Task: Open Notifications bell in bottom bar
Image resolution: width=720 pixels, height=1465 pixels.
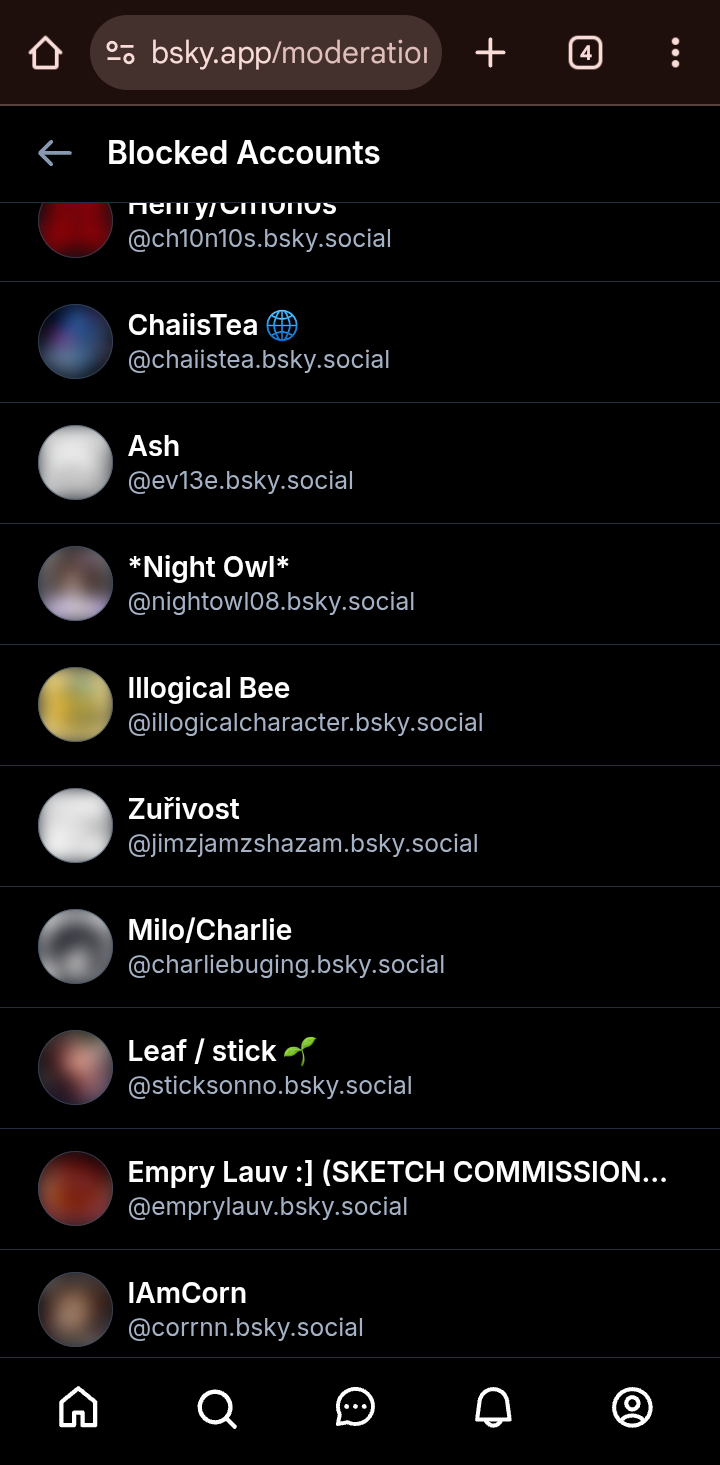Action: pos(493,1407)
